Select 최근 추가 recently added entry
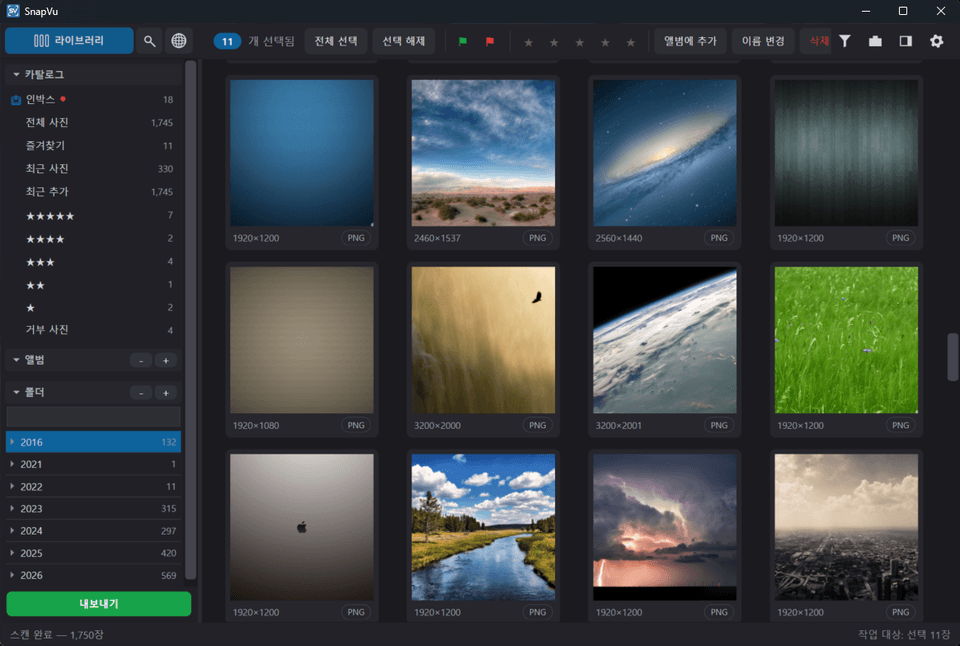The width and height of the screenshot is (960, 646). tap(94, 192)
